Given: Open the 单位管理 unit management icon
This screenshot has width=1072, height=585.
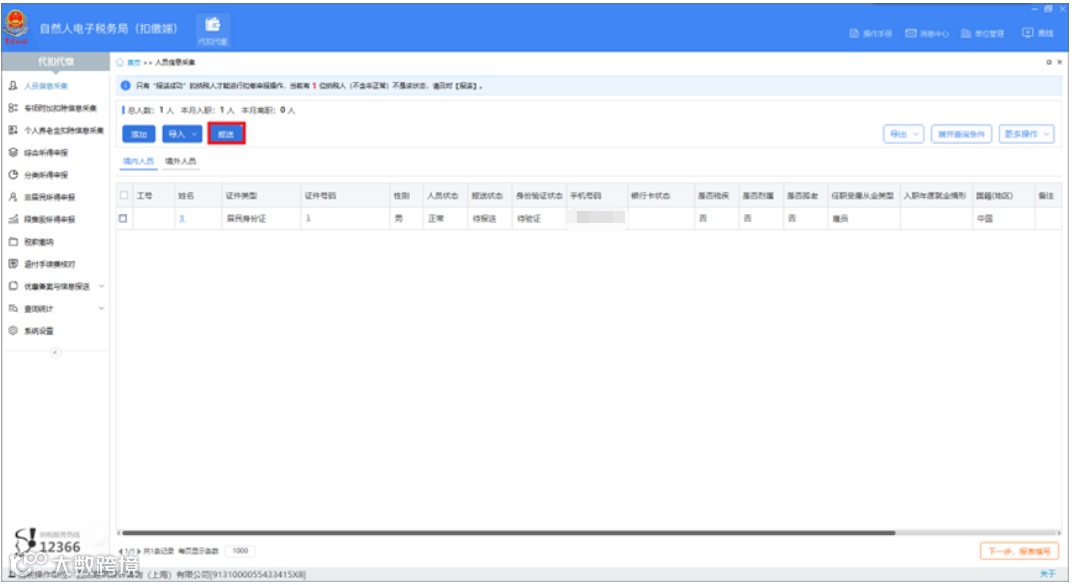Looking at the screenshot, I should coord(966,33).
